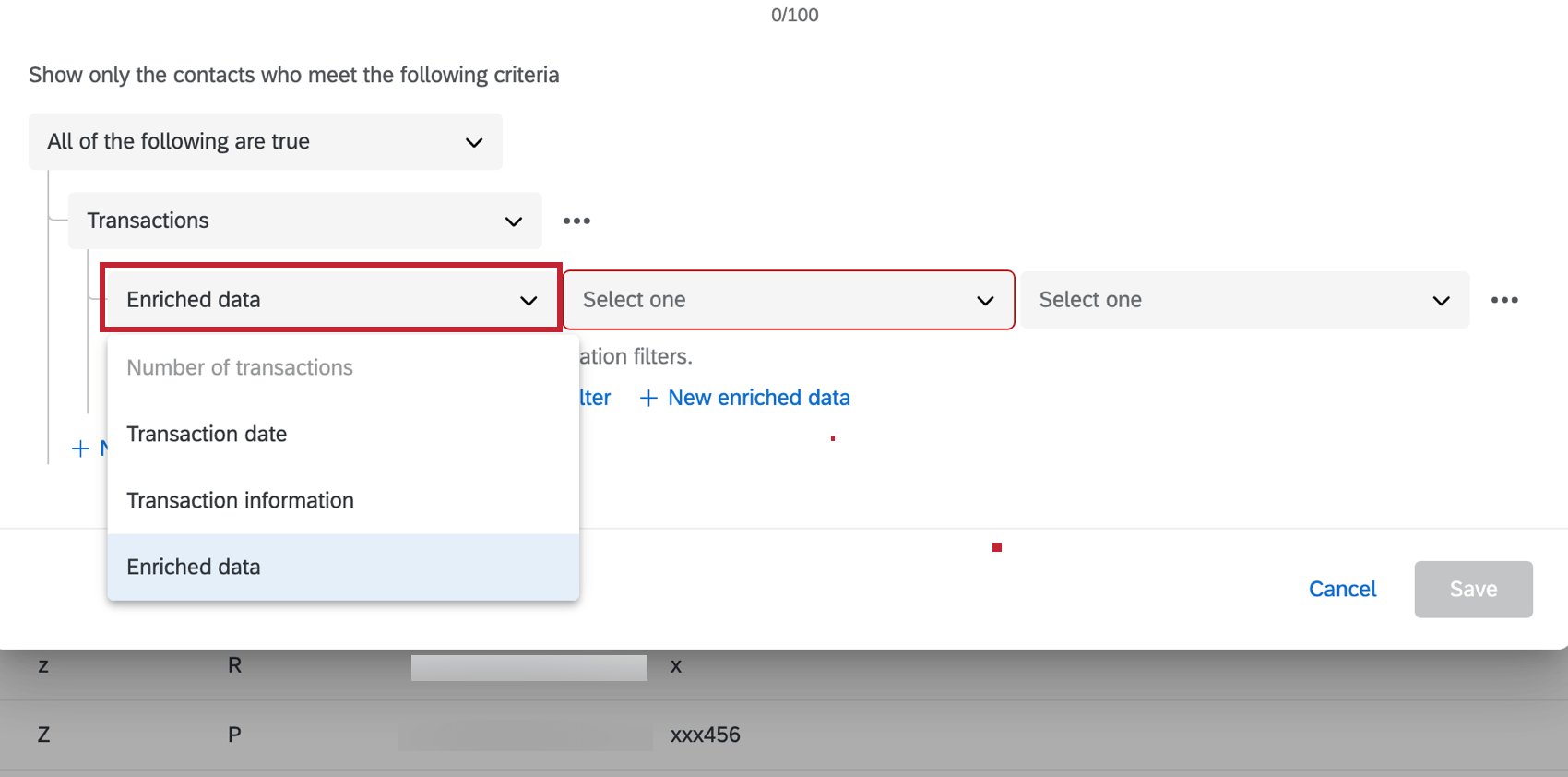Screen dimensions: 1568x777
Task: Click the xxx456 cell in the table
Action: pos(705,735)
